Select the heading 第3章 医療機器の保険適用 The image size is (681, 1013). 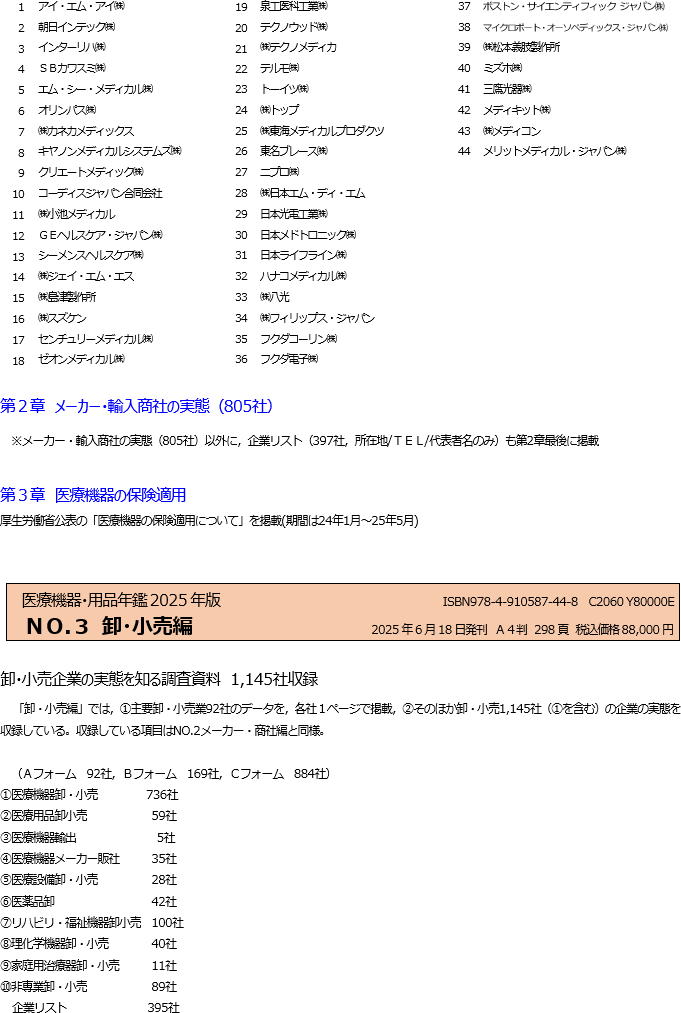[x=93, y=495]
